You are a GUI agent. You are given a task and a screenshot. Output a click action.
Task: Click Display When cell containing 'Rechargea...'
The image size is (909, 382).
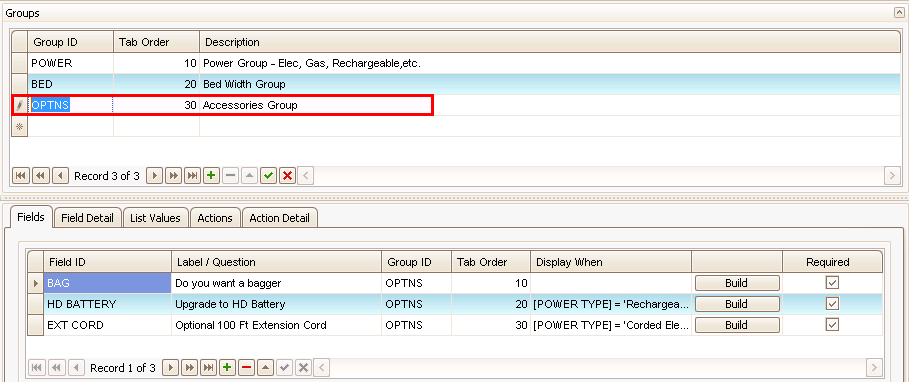611,304
